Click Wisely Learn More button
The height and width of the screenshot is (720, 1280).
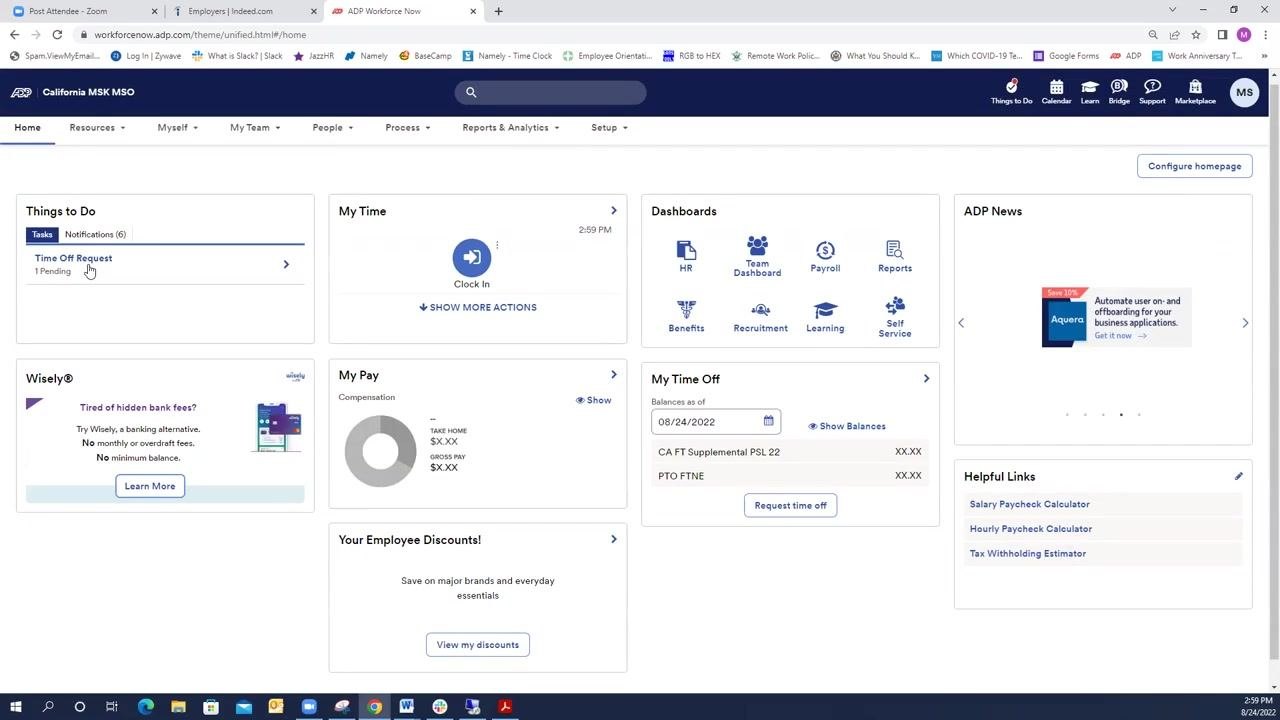coord(150,486)
